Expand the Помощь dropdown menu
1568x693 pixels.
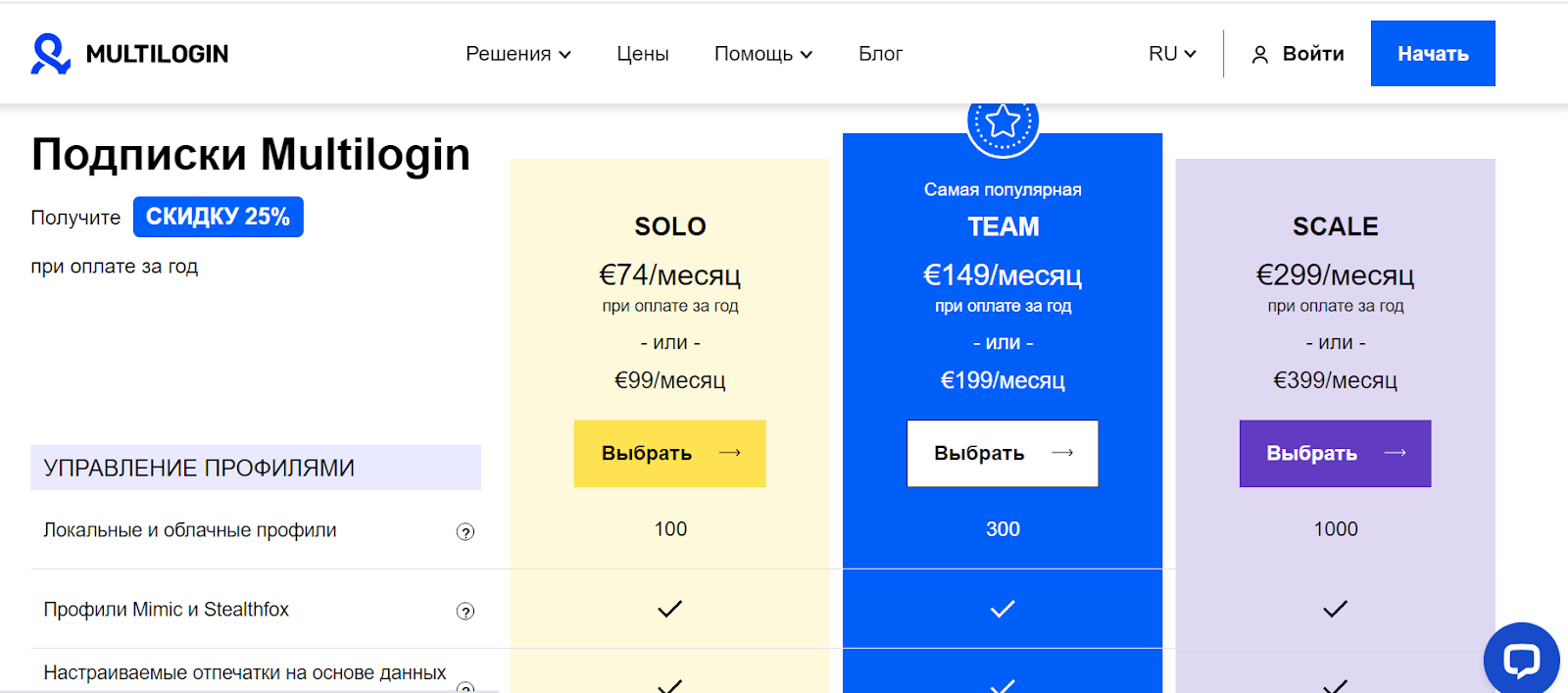pos(763,54)
